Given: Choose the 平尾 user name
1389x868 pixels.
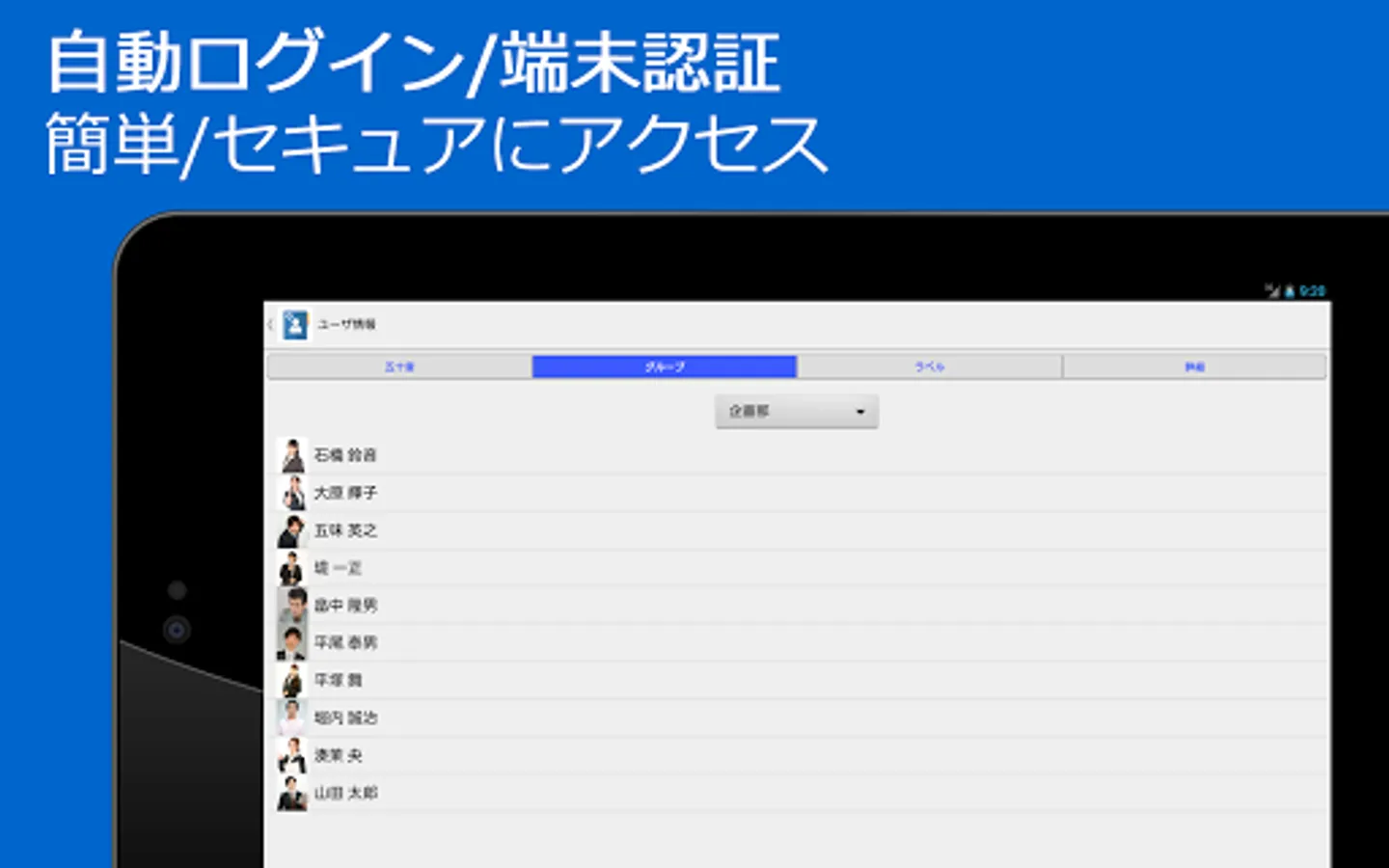Looking at the screenshot, I should 345,642.
